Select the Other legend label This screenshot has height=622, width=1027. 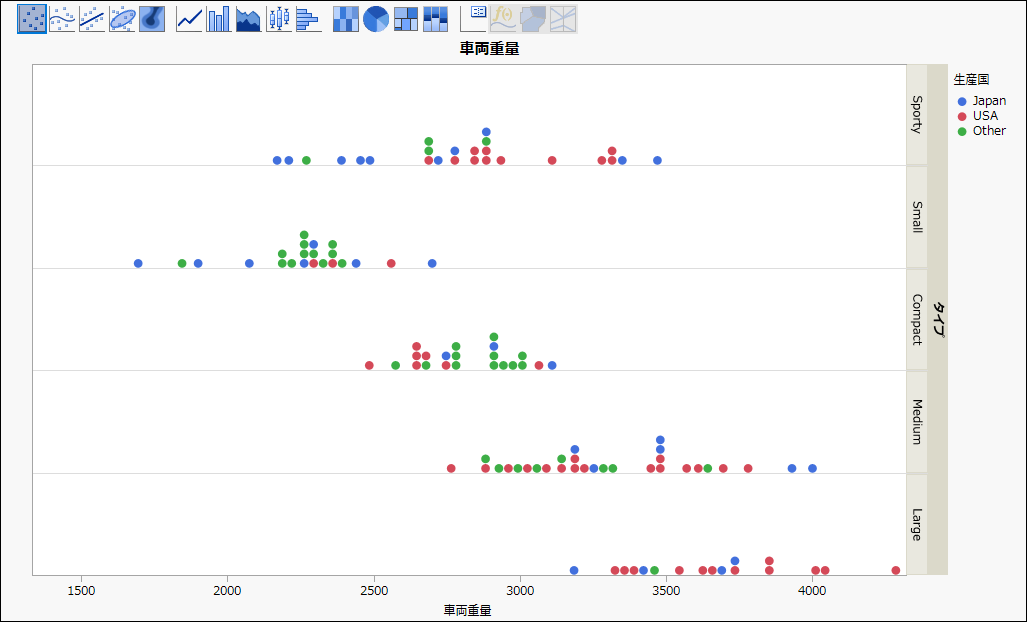coord(989,131)
